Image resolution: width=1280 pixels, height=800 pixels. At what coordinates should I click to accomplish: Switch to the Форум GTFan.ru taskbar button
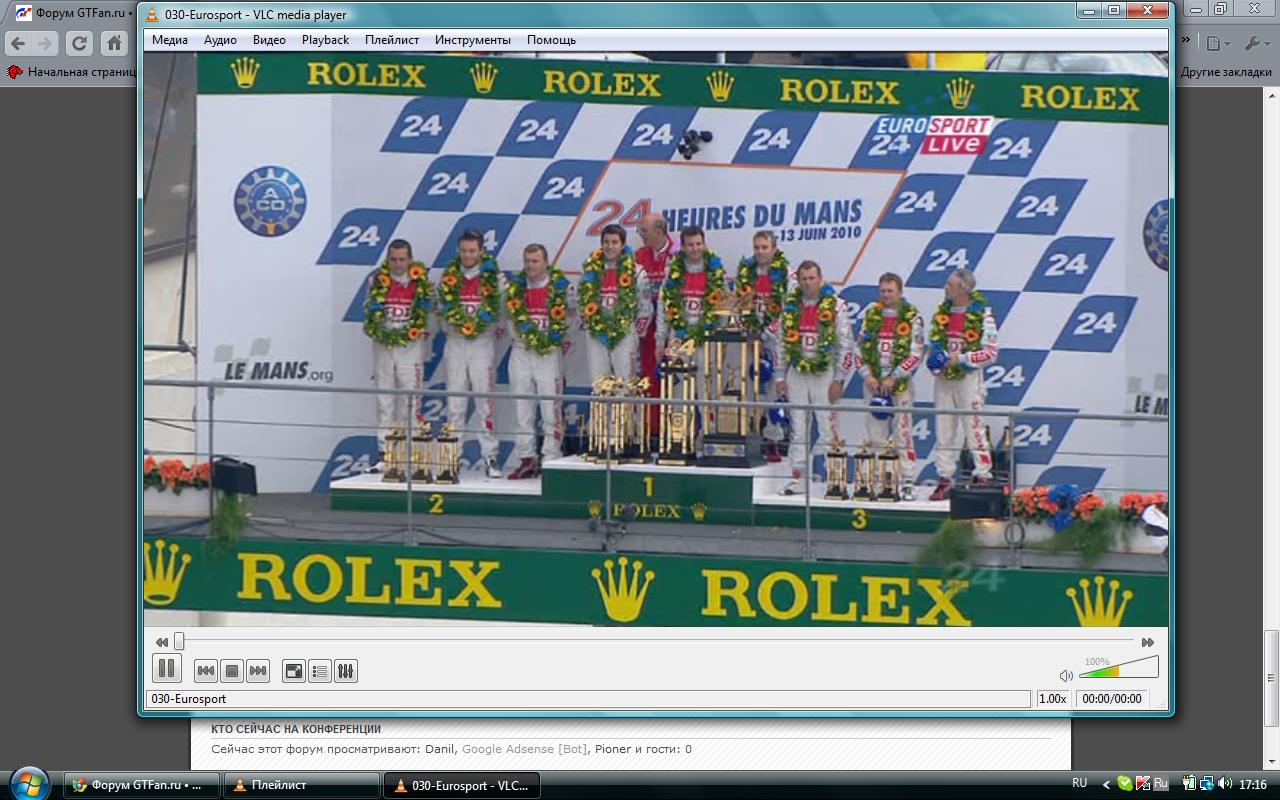[142, 785]
